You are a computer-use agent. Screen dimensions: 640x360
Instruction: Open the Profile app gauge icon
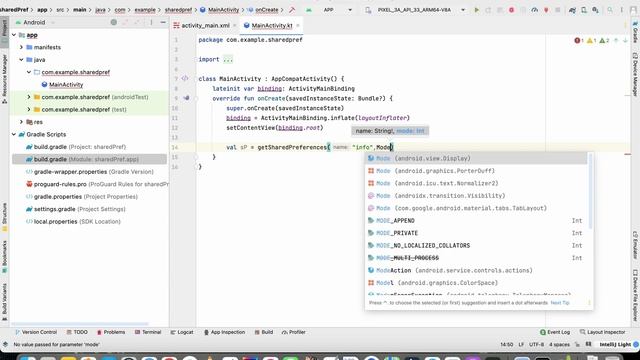pyautogui.click(x=534, y=10)
